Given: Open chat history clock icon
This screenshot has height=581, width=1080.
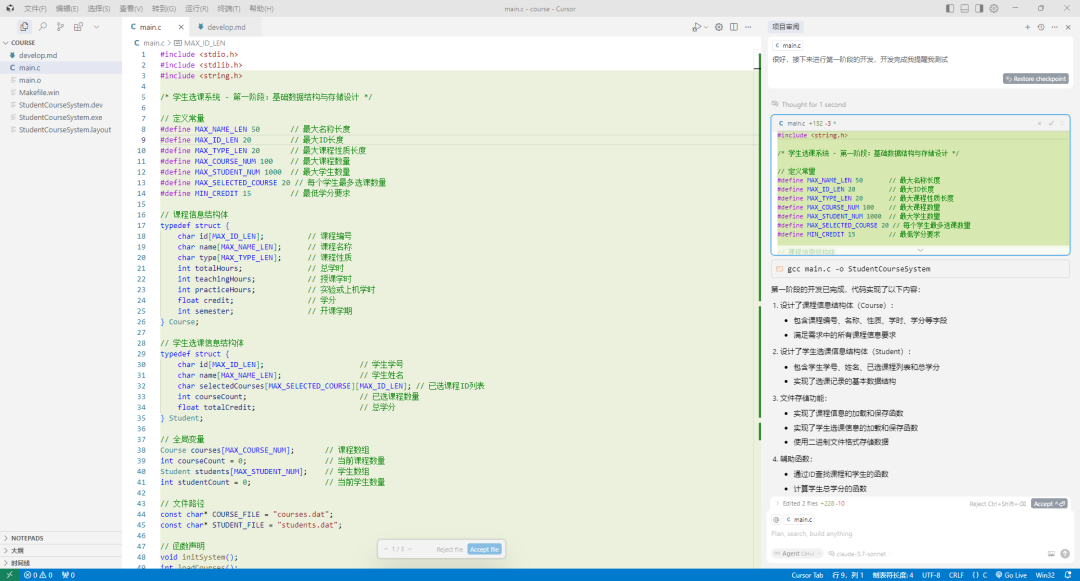Looking at the screenshot, I should (1041, 27).
